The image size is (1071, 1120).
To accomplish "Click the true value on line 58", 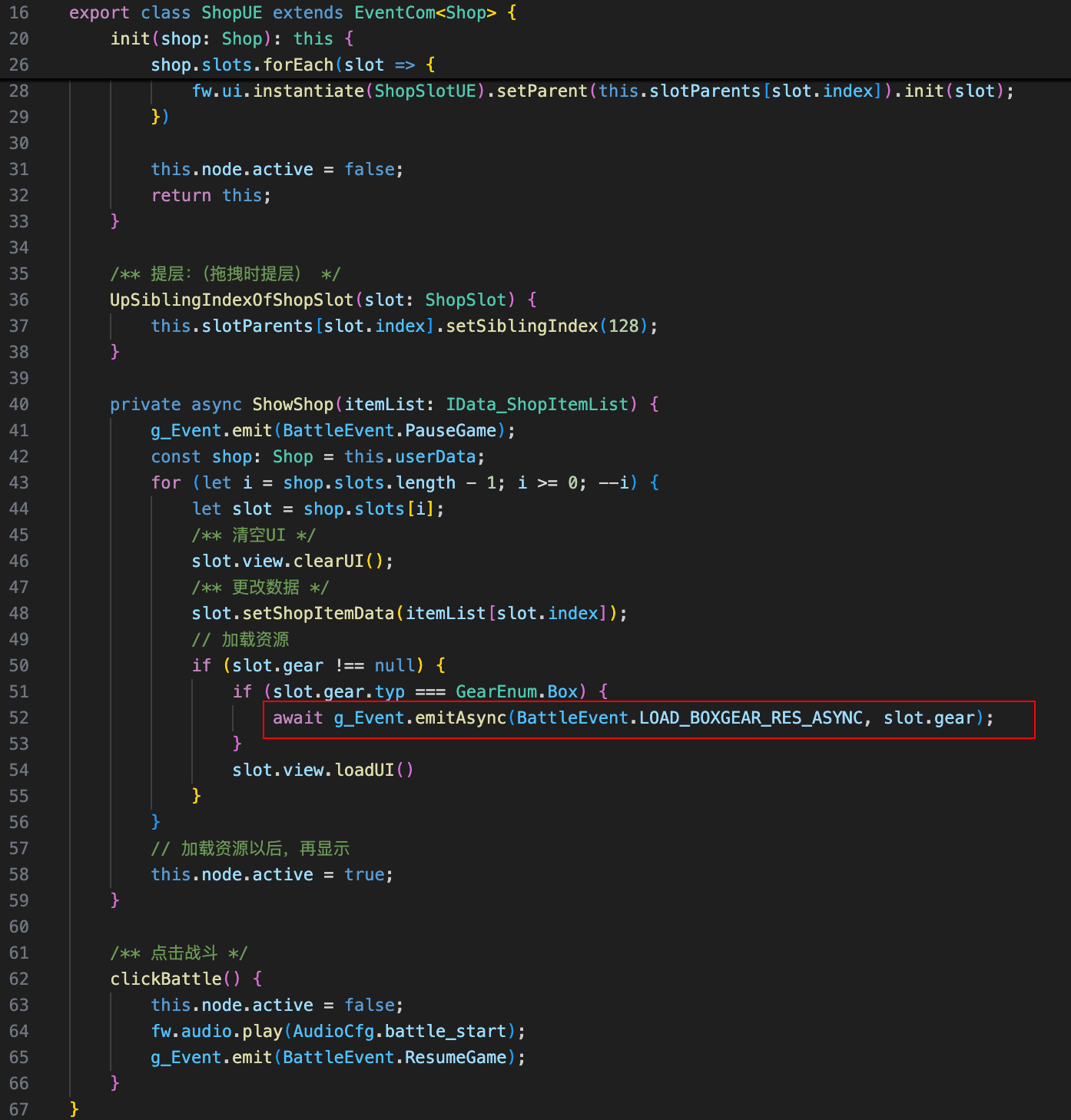I will (x=364, y=874).
